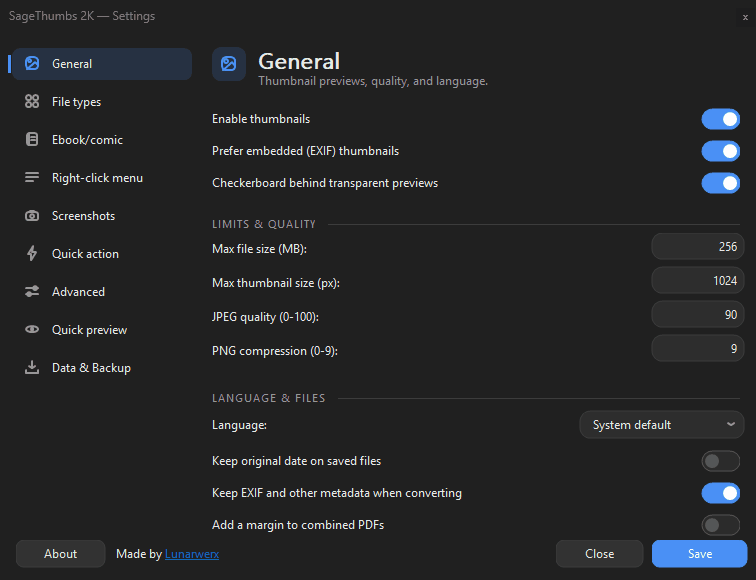The height and width of the screenshot is (580, 756).
Task: Open Quick action settings
Action: click(102, 254)
